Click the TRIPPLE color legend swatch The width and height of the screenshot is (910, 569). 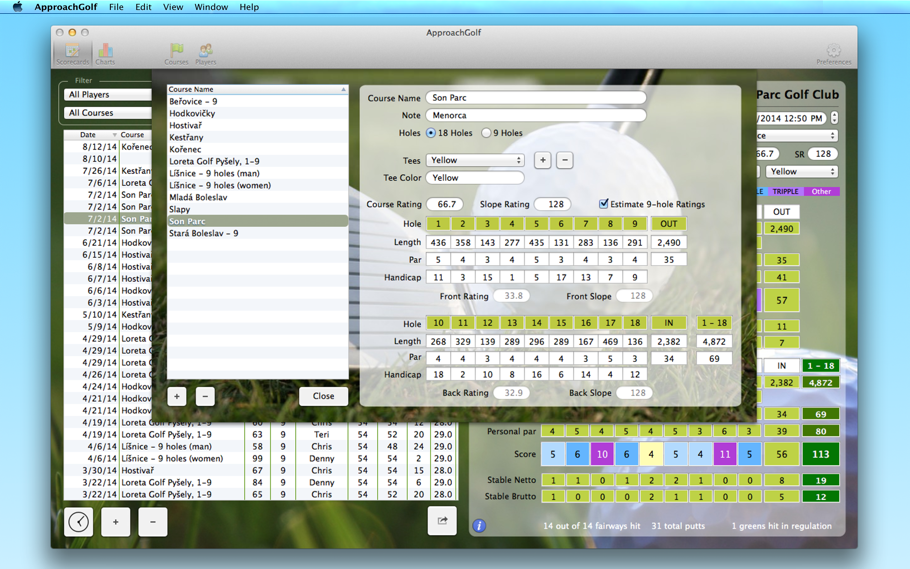point(785,192)
